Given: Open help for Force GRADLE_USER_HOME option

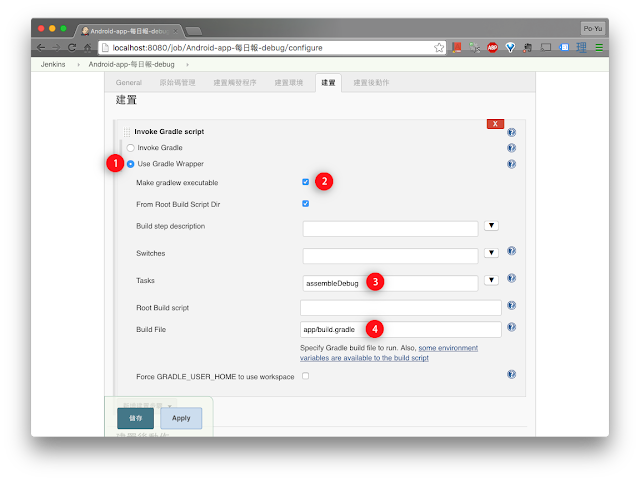Looking at the screenshot, I should click(x=511, y=374).
